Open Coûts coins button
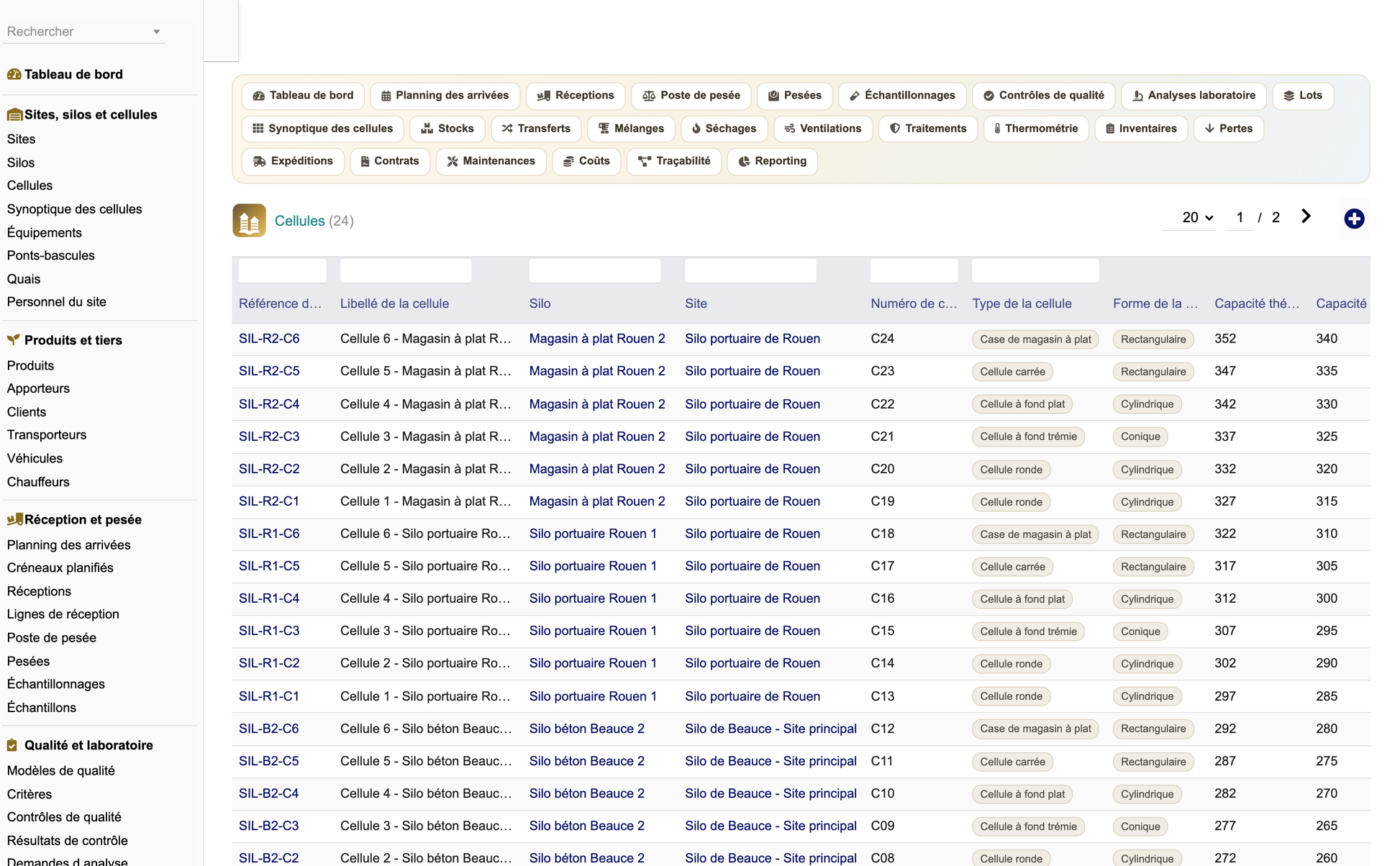 click(x=586, y=161)
